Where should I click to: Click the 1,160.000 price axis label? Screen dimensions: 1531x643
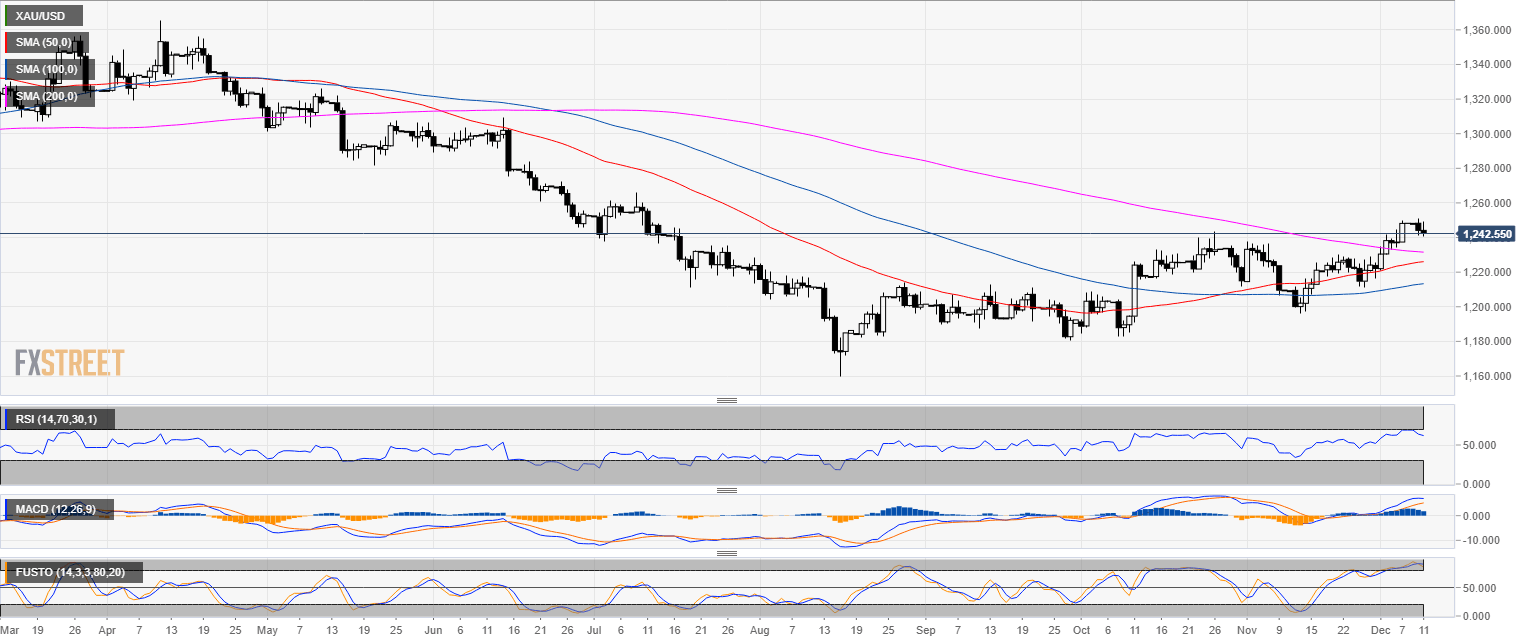[x=1485, y=376]
